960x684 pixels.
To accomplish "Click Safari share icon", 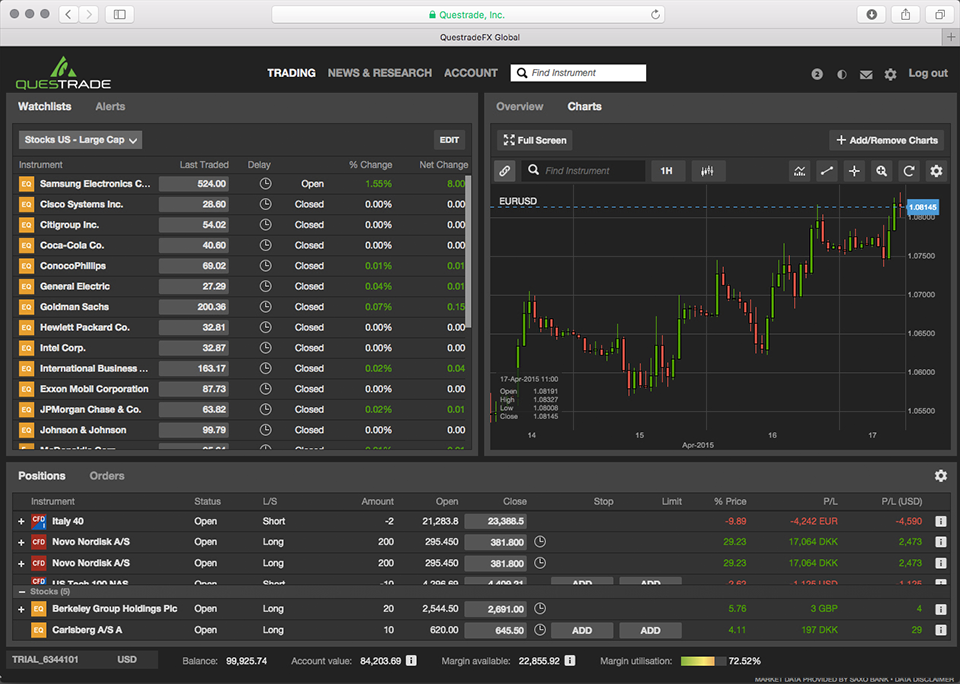I will click(906, 14).
